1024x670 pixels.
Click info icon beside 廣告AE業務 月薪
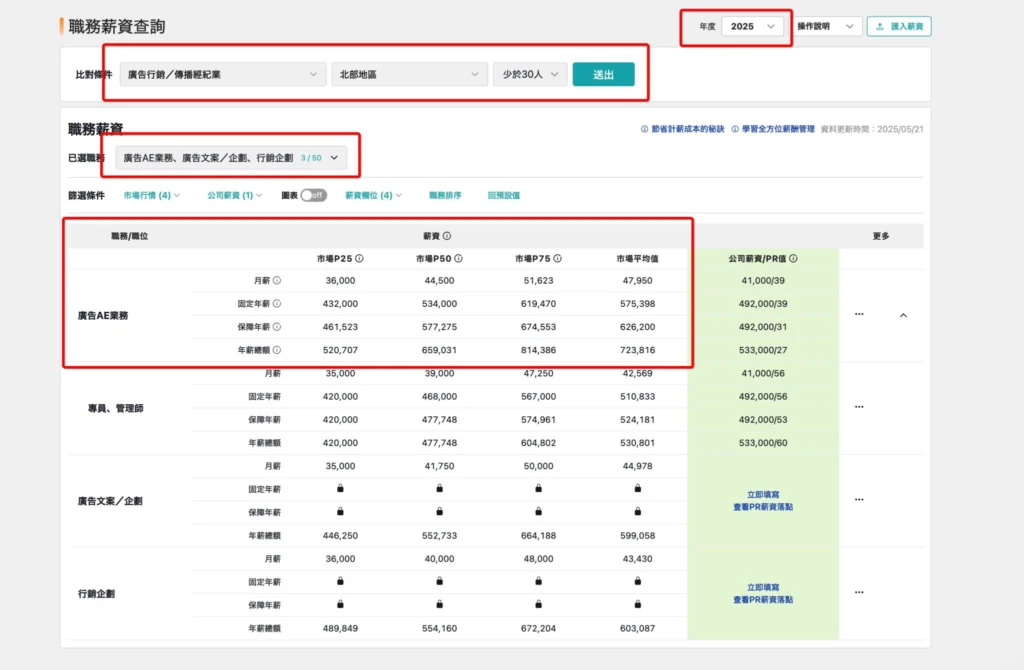pos(277,280)
